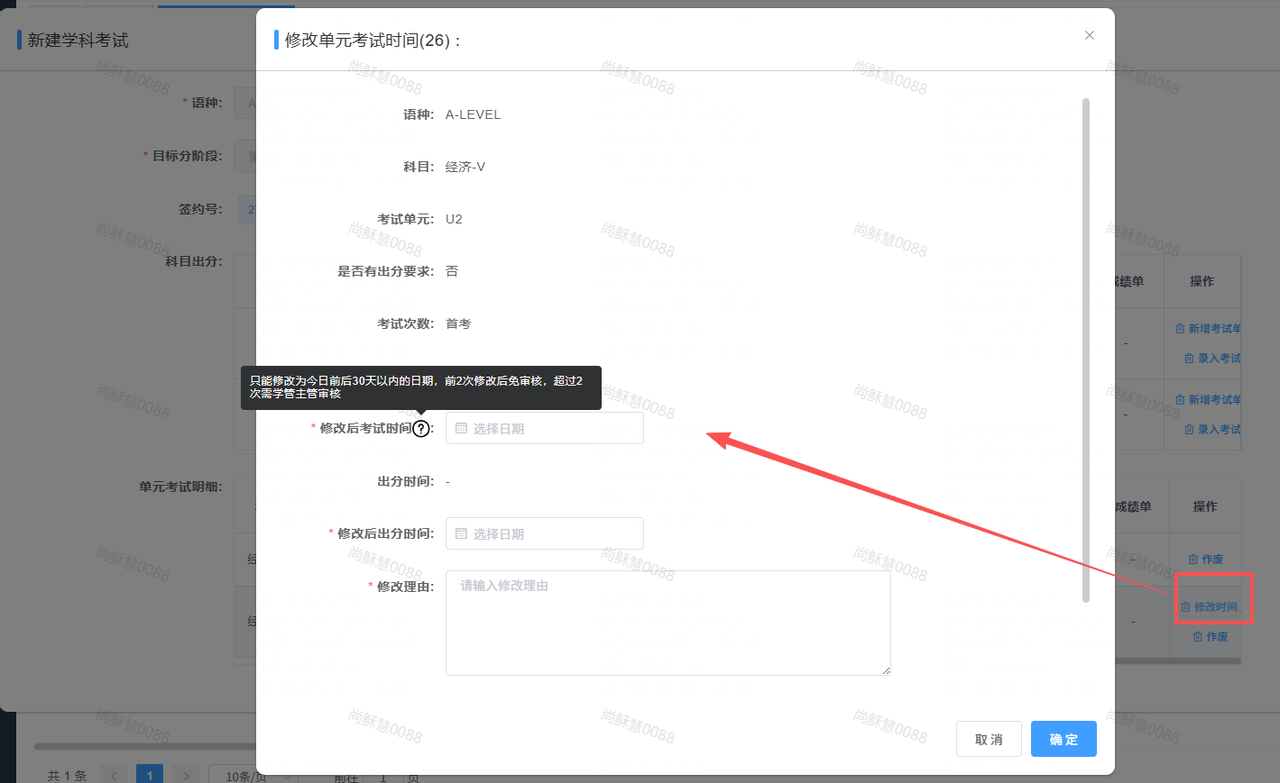Image resolution: width=1280 pixels, height=783 pixels.
Task: Click the horizontal scrollbar below the table
Action: click(x=145, y=746)
